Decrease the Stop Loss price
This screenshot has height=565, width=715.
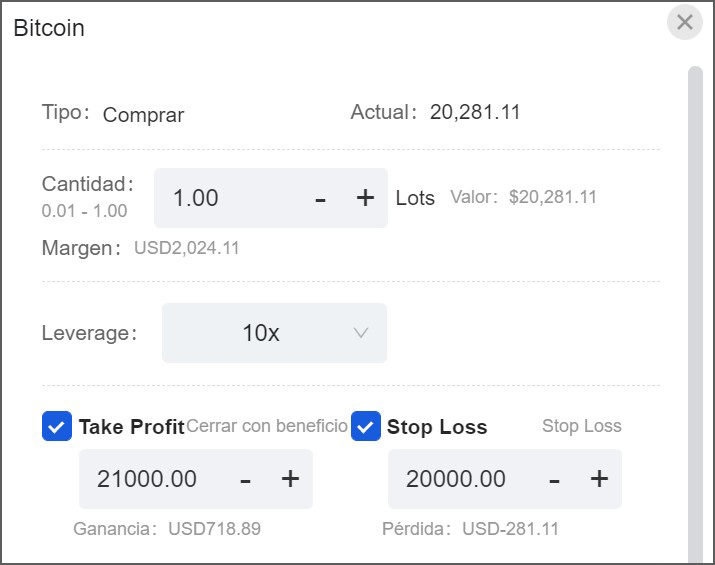555,479
